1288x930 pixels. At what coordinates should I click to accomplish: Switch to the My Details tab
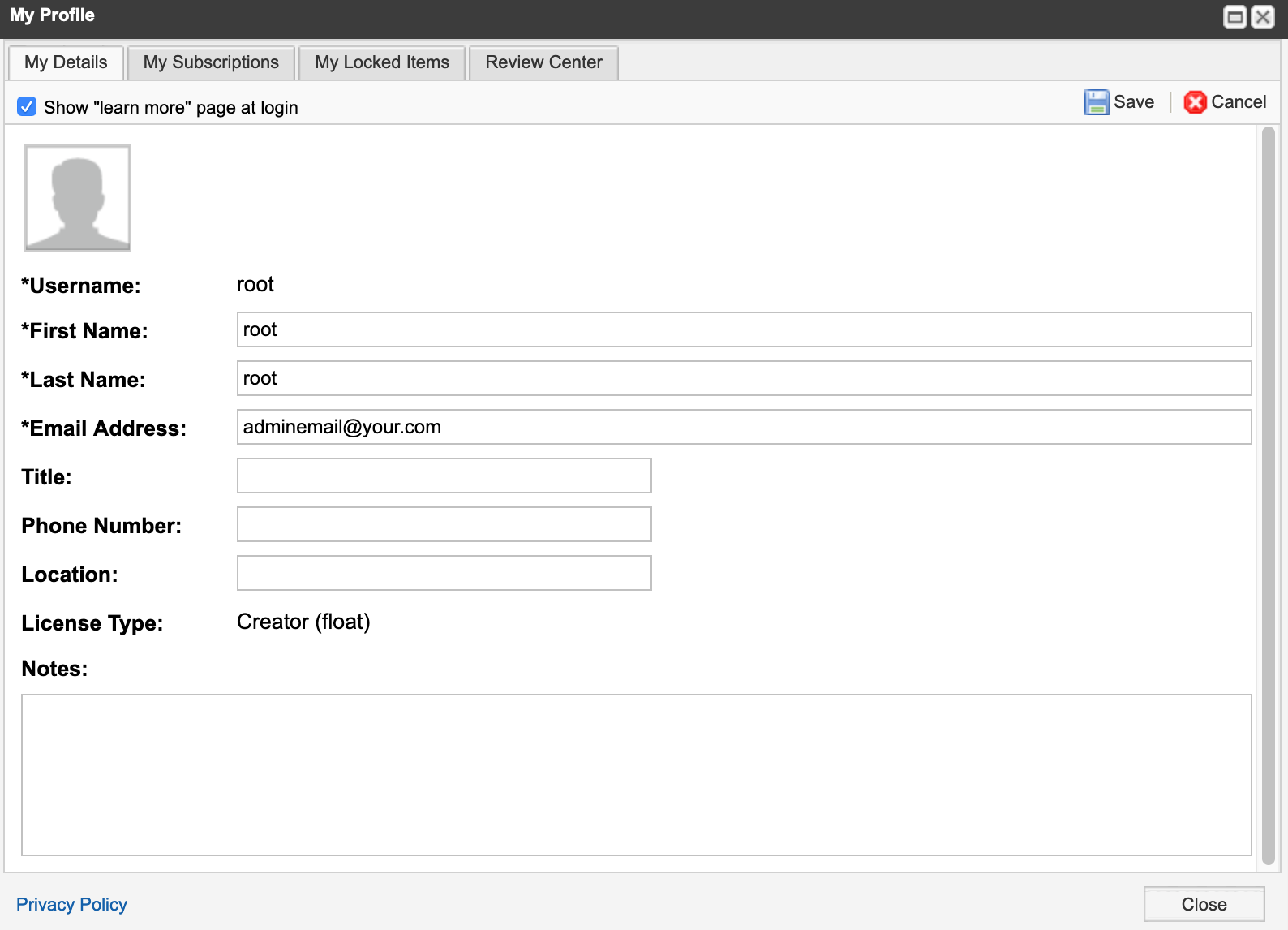point(66,62)
